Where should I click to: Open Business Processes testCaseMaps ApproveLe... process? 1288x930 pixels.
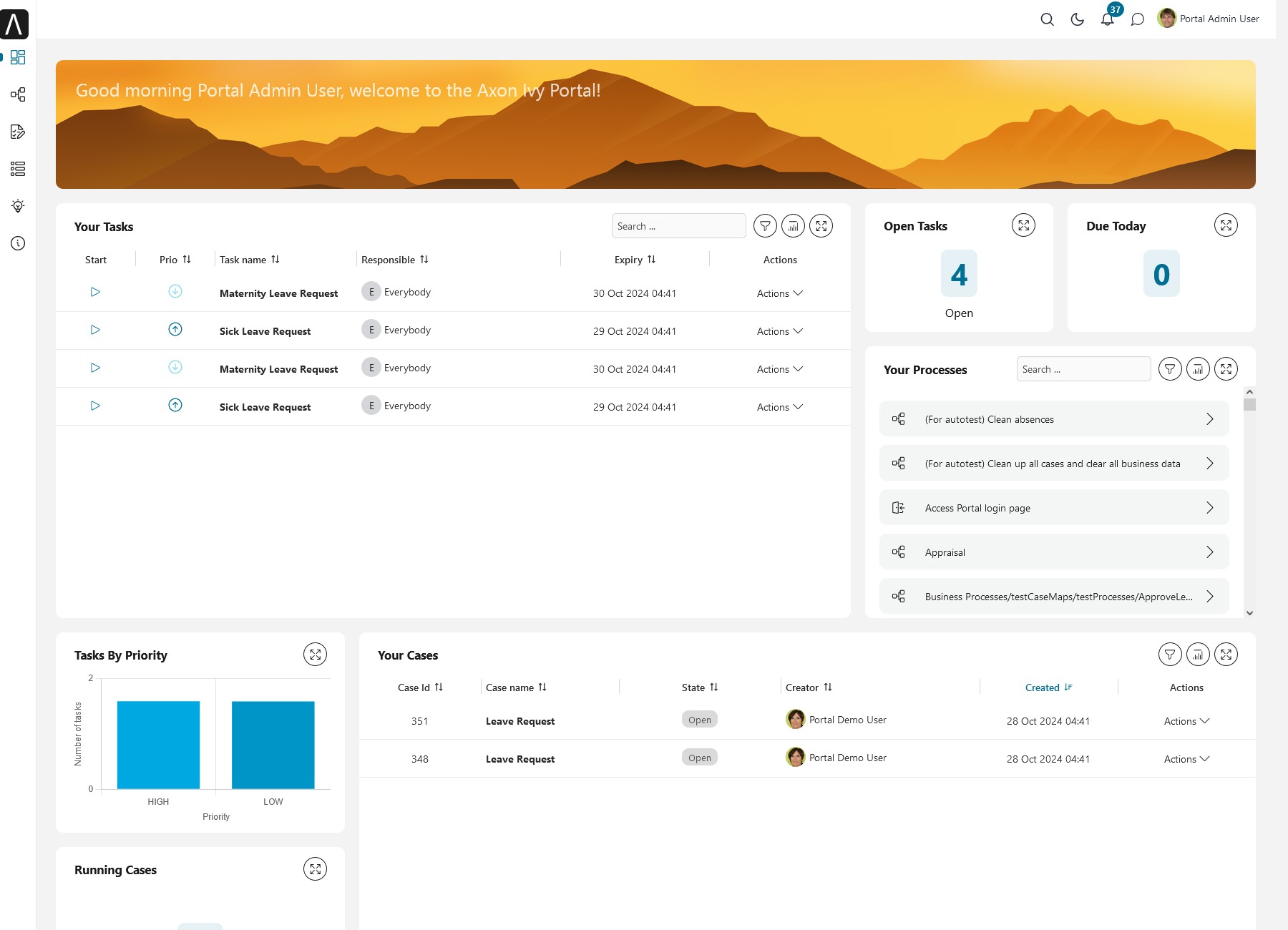tap(1054, 597)
